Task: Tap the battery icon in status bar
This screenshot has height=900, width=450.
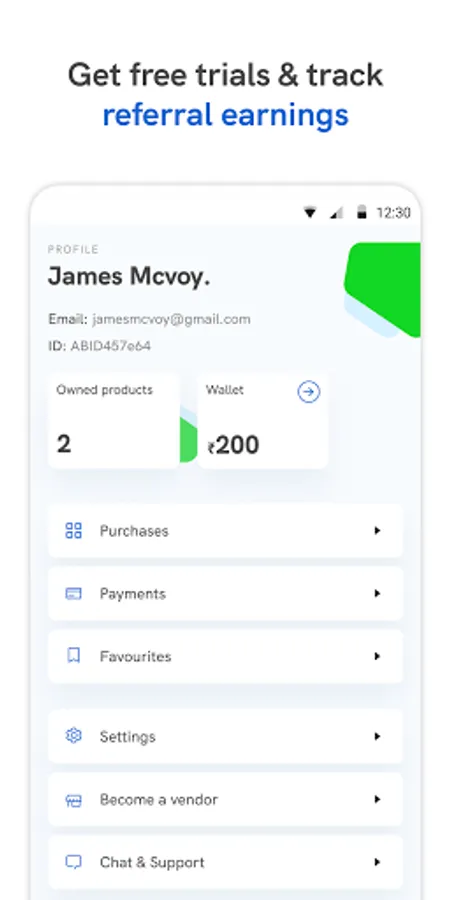Action: pos(362,213)
